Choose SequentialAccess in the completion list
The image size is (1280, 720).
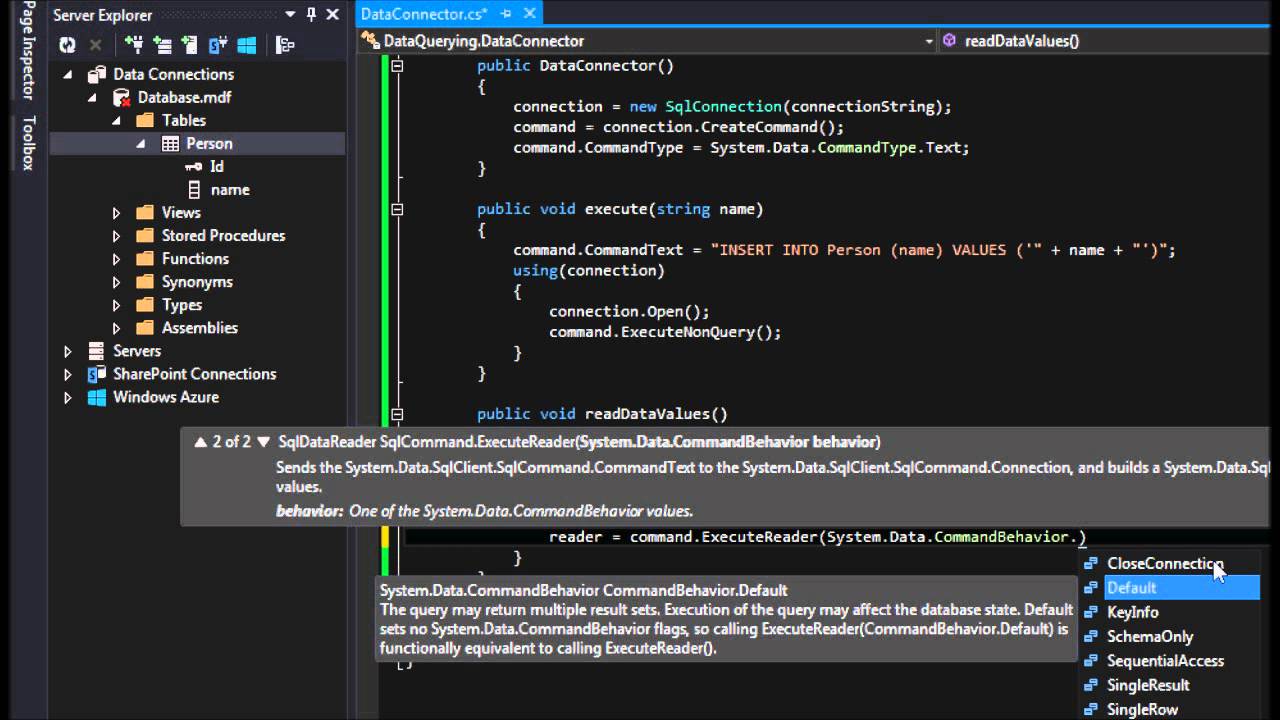[x=1164, y=661]
